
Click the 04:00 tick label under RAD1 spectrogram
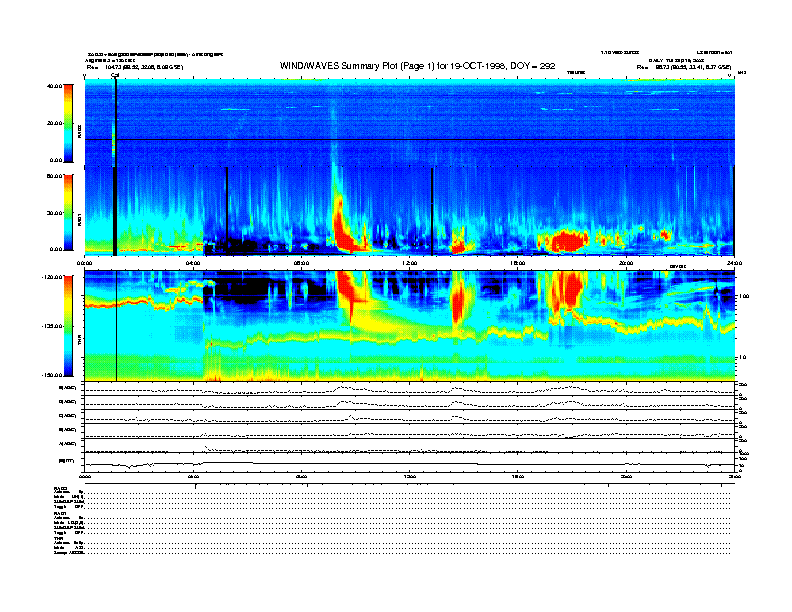193,263
